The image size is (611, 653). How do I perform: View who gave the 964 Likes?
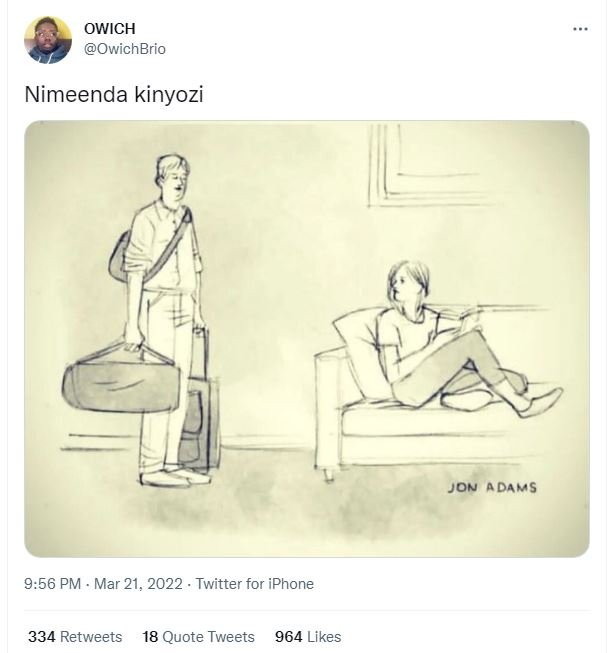[x=307, y=636]
